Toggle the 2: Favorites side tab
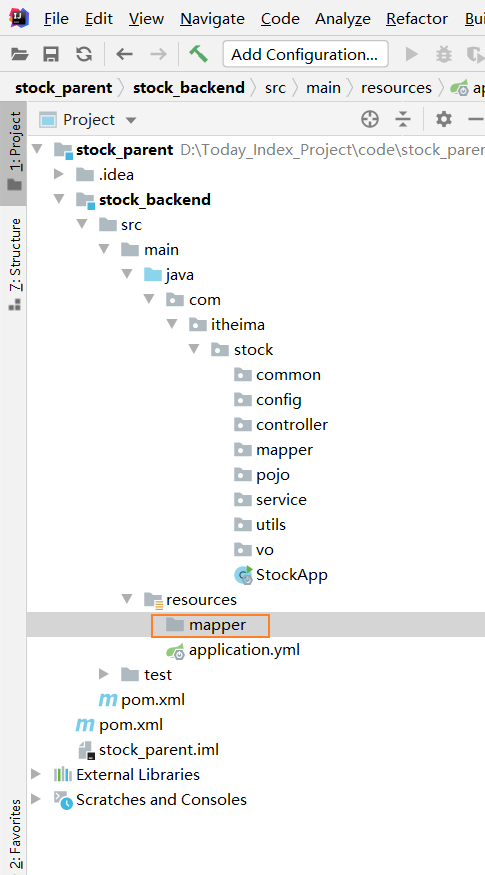Screen dimensions: 485x875 point(13,835)
